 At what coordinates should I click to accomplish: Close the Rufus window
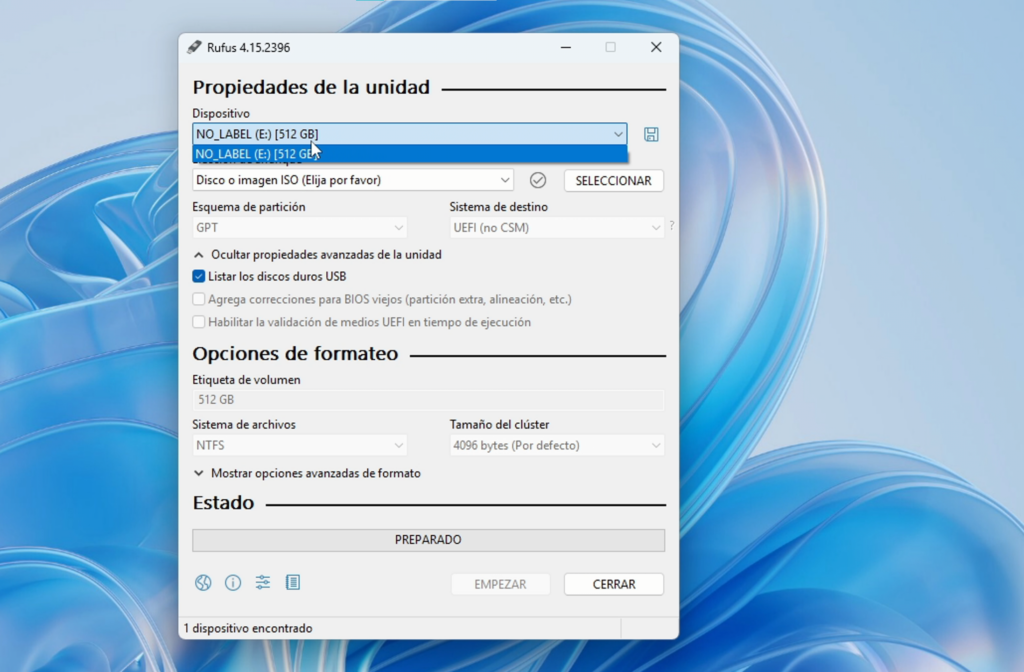[x=656, y=47]
